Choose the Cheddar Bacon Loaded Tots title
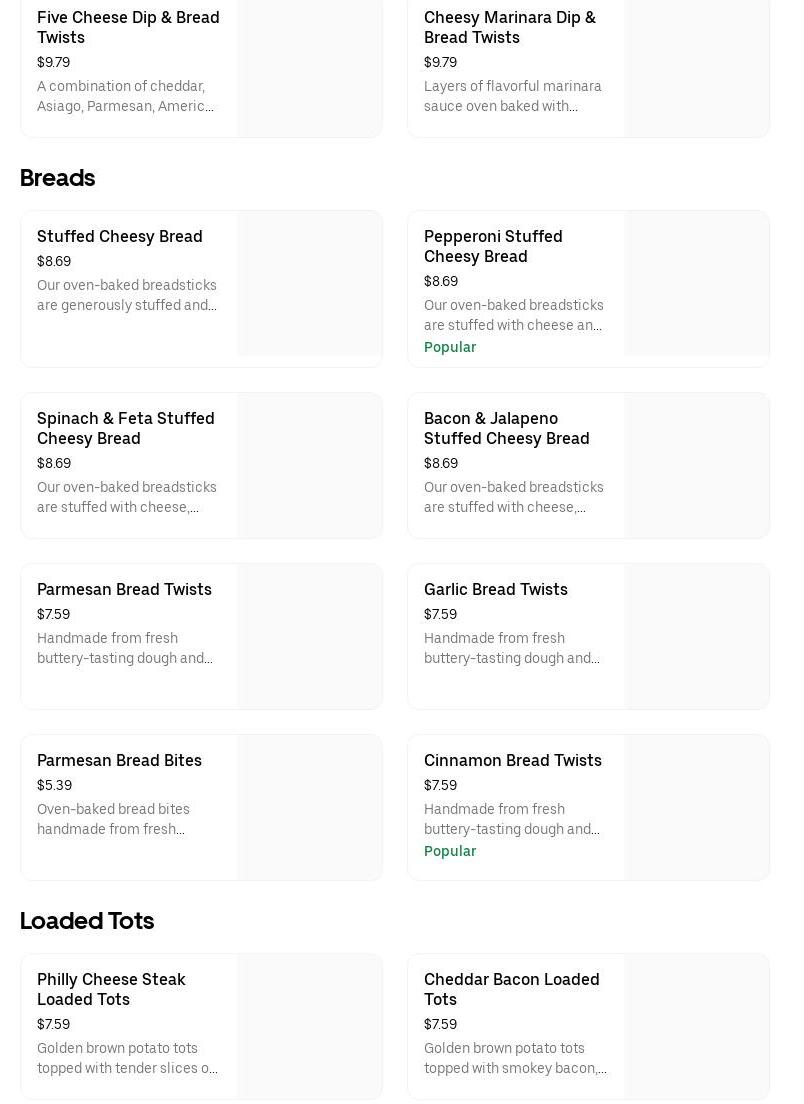The image size is (804, 1104). 512,989
